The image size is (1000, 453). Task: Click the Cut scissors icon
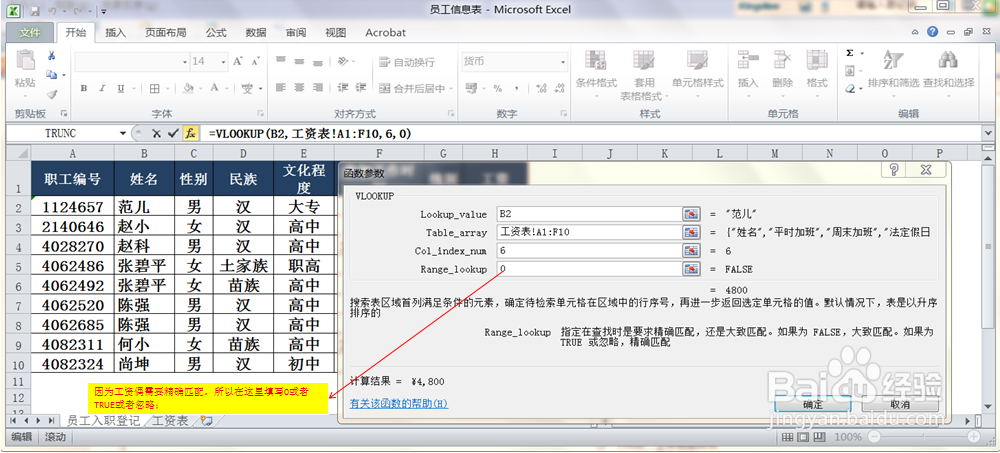click(x=52, y=56)
